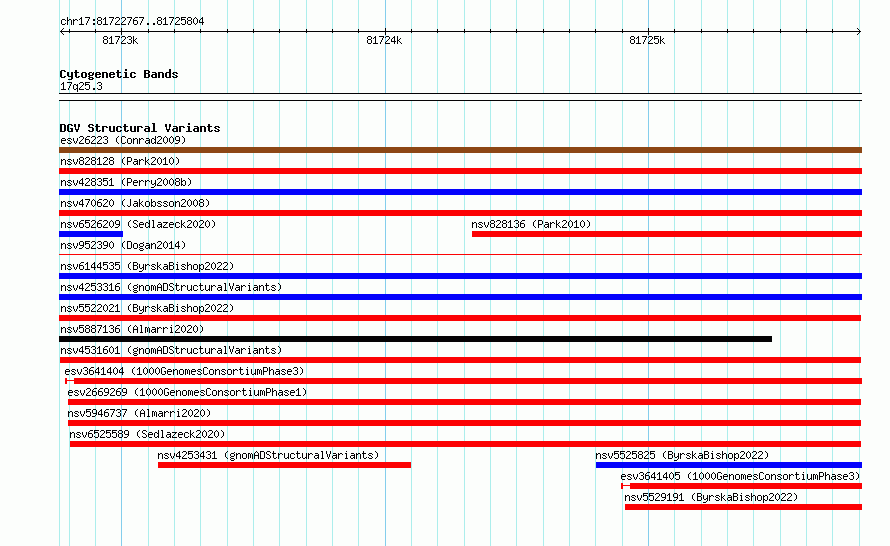Click the nsv5529191 red variant bar

pos(744,507)
